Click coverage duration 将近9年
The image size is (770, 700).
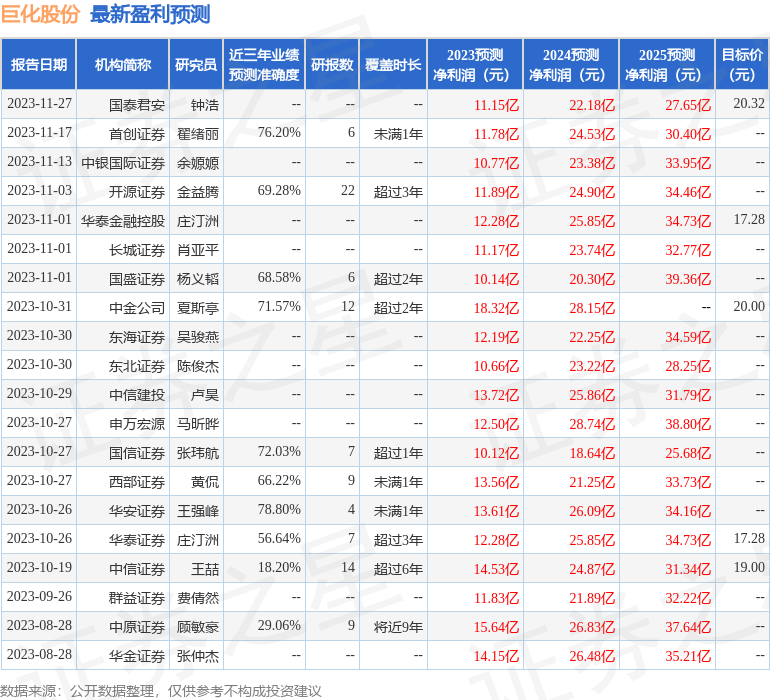(398, 627)
